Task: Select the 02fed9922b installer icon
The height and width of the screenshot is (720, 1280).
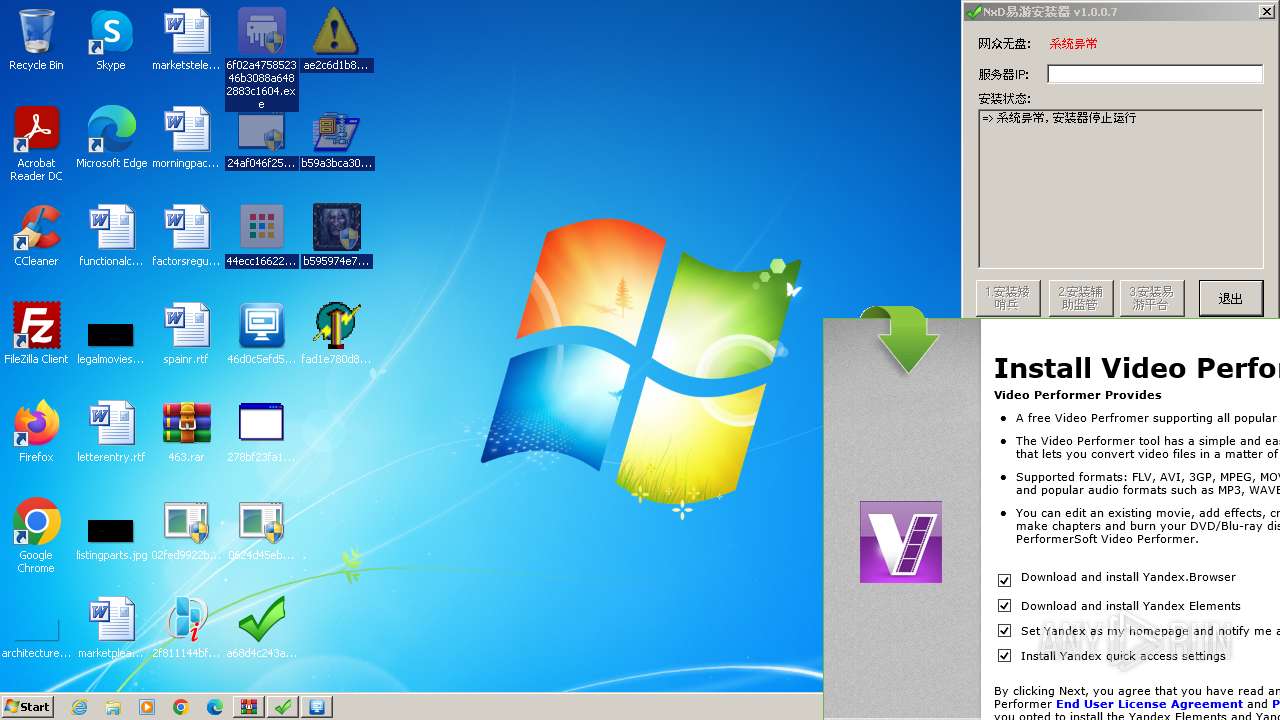Action: pos(186,530)
